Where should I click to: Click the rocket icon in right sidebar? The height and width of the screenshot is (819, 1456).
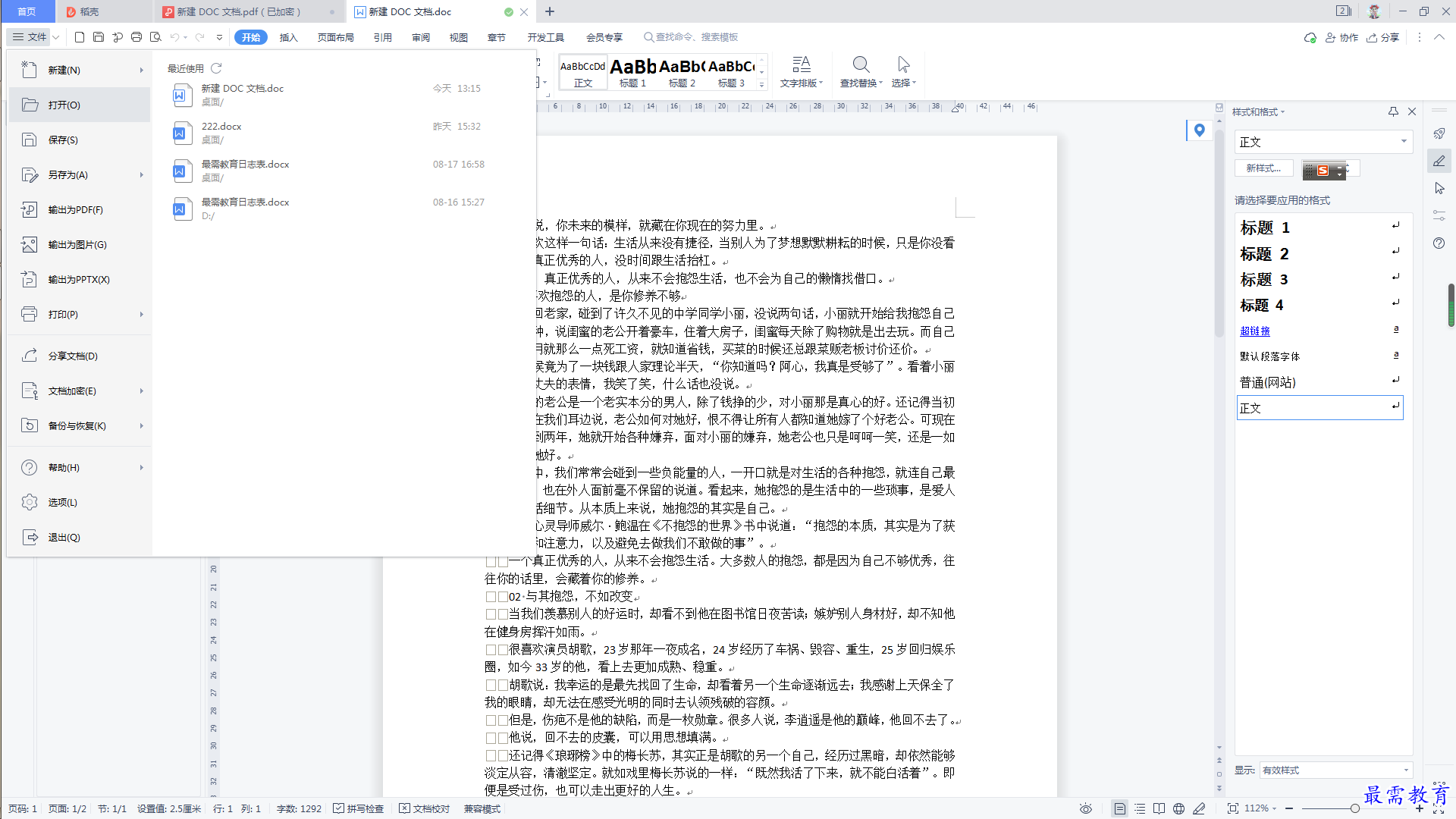coord(1439,133)
